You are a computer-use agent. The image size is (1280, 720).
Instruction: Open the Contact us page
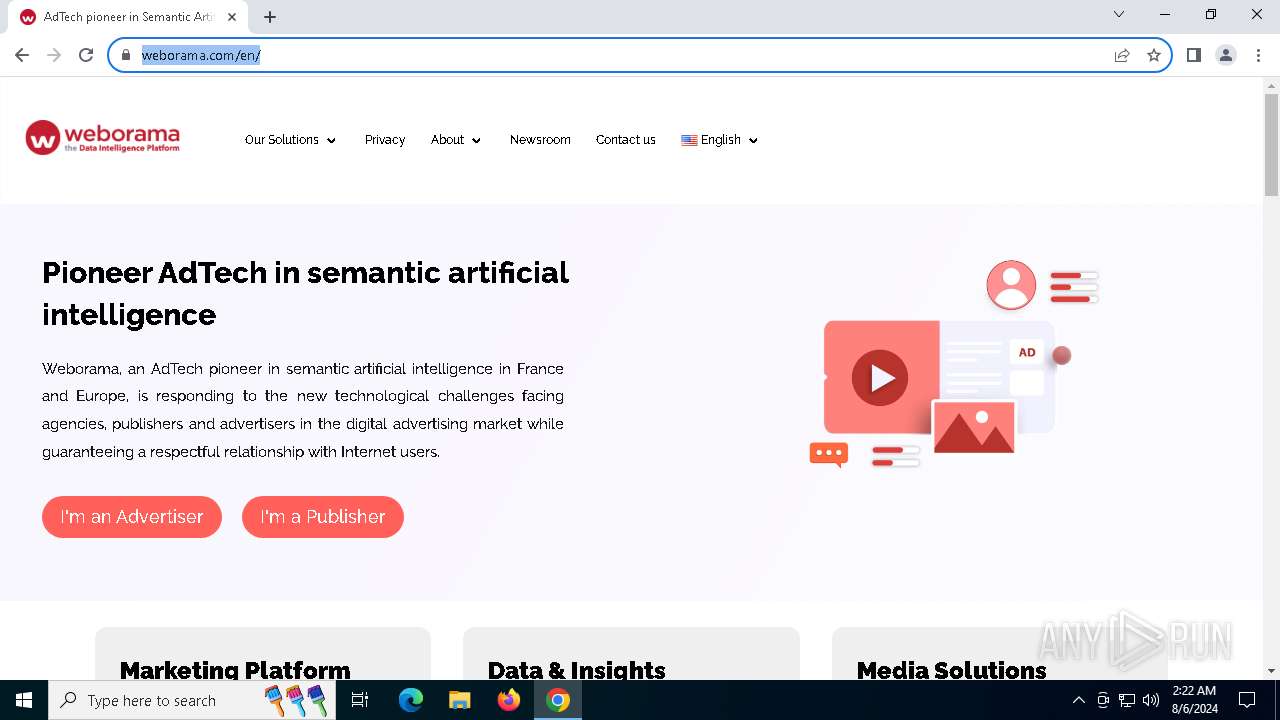626,140
